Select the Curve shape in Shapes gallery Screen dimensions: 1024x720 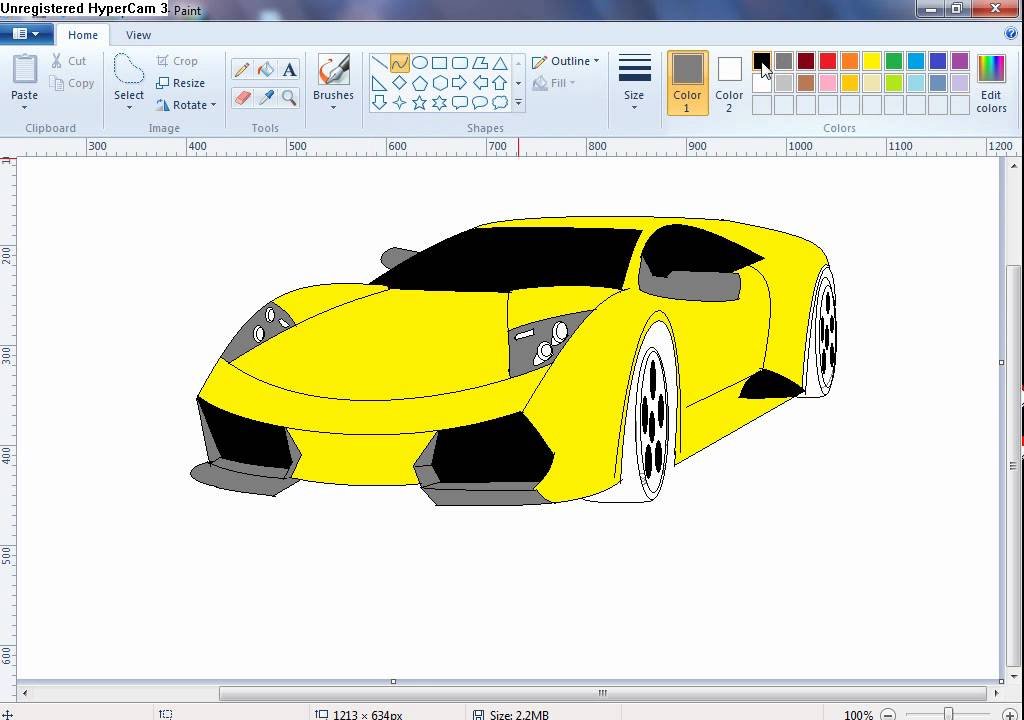click(399, 62)
